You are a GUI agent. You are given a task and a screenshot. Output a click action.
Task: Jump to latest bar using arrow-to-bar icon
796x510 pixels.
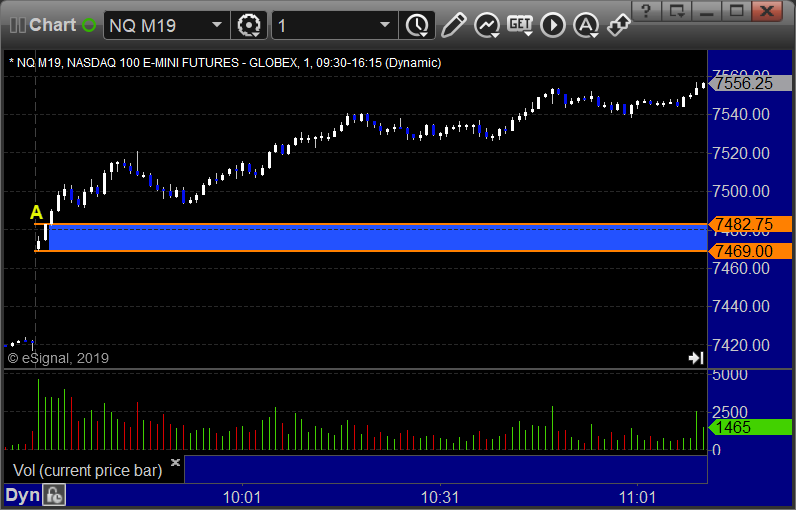(696, 358)
